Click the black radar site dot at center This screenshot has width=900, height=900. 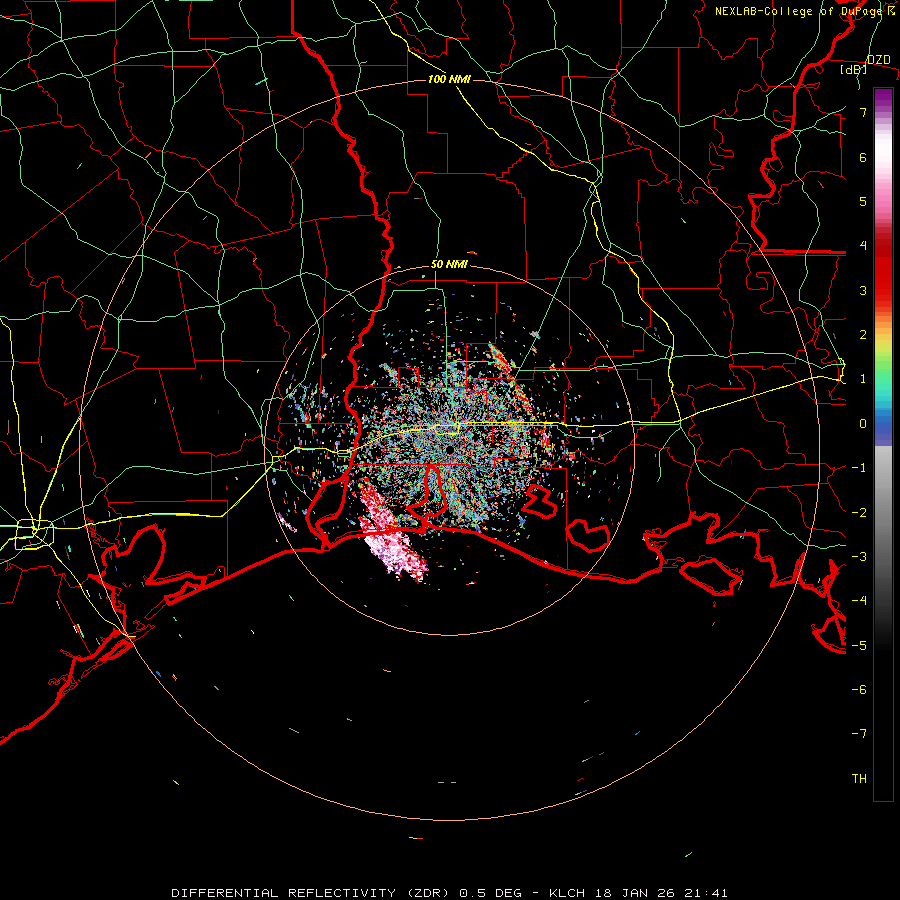tap(449, 450)
